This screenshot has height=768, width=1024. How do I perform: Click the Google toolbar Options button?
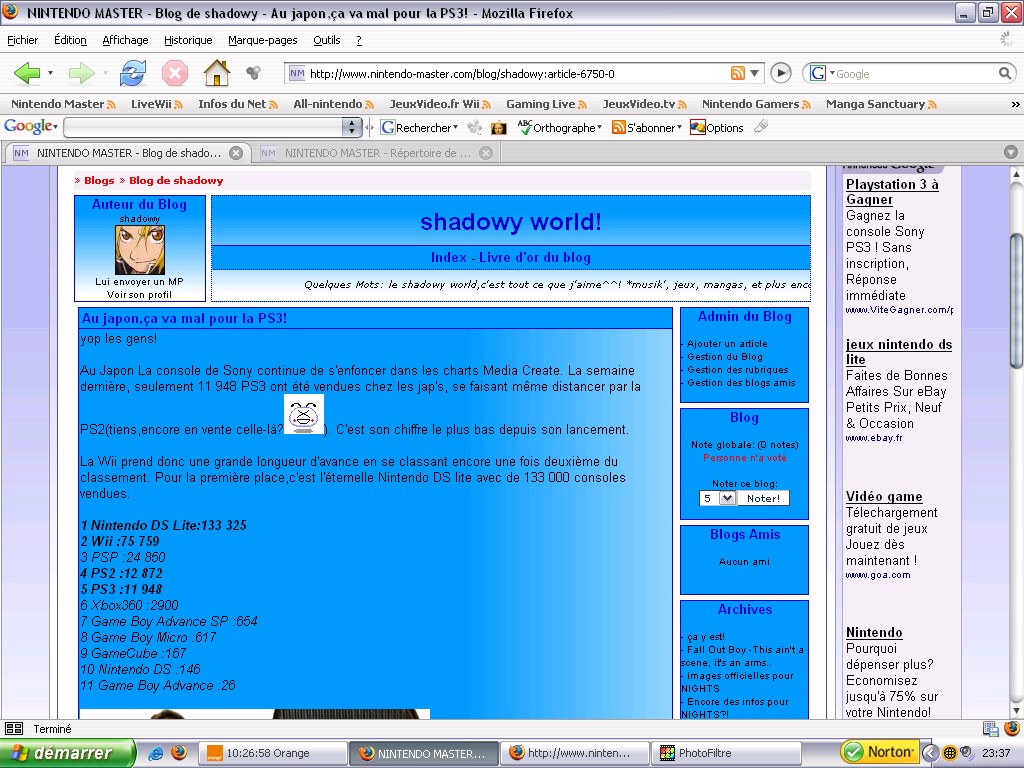click(716, 127)
